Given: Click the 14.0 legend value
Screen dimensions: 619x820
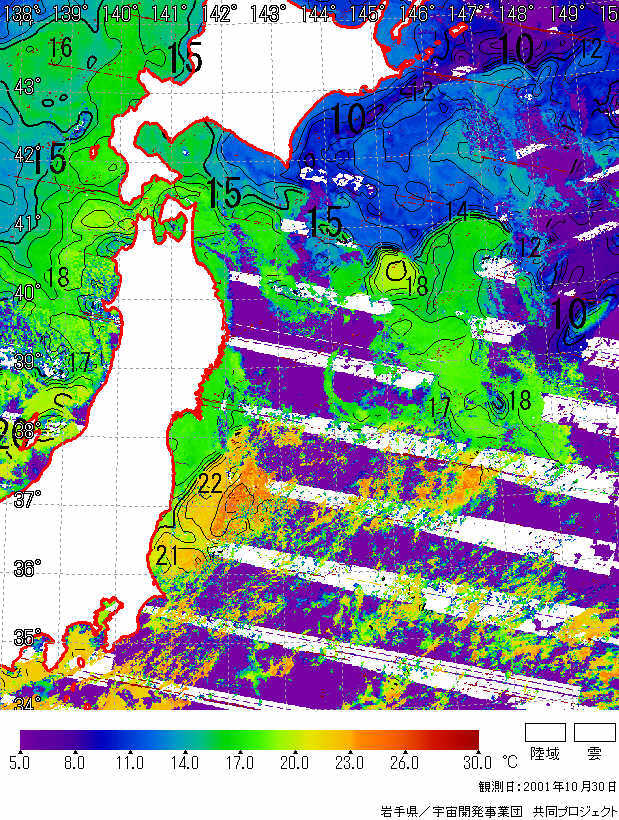Looking at the screenshot, I should point(185,763).
